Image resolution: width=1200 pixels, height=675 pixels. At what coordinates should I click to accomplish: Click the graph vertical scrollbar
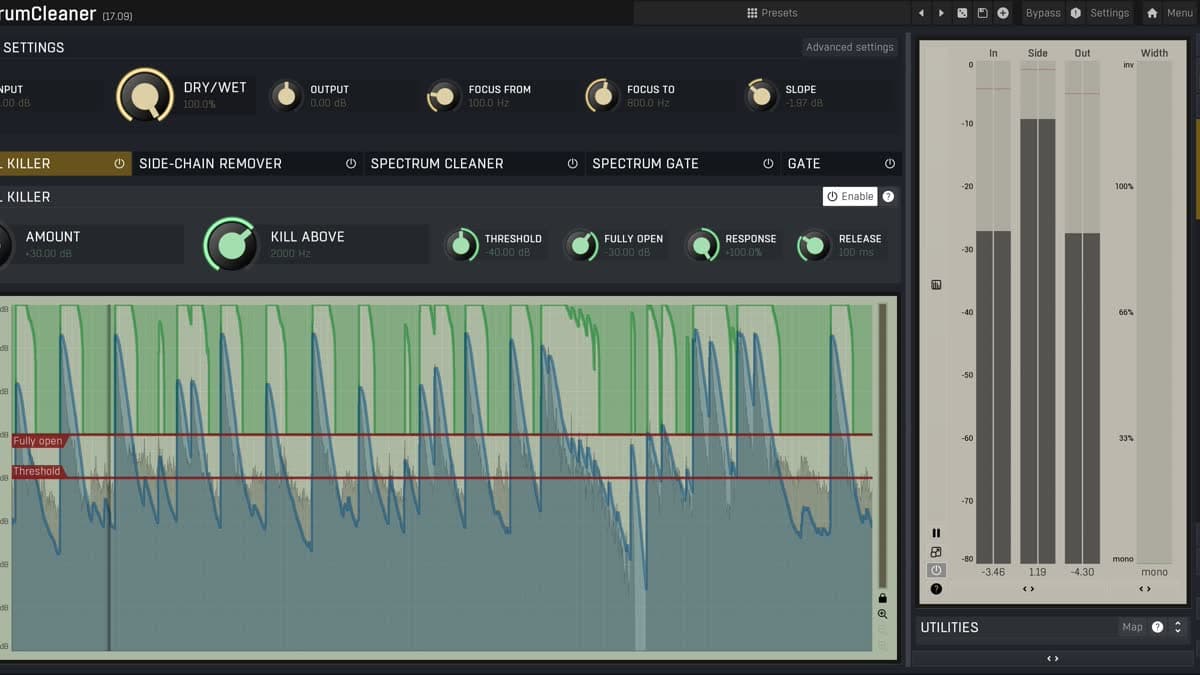(882, 446)
